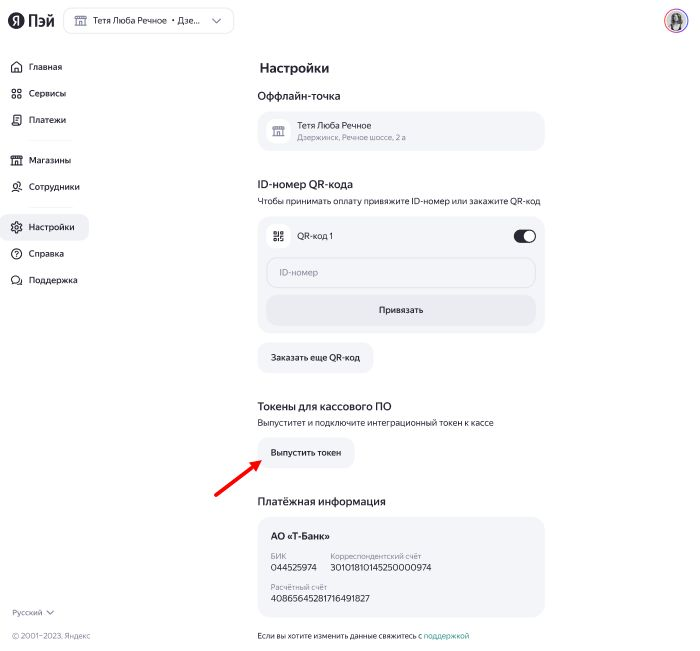Screen dimensions: 700x651
Task: Click the Выпустить токен button
Action: tap(306, 453)
